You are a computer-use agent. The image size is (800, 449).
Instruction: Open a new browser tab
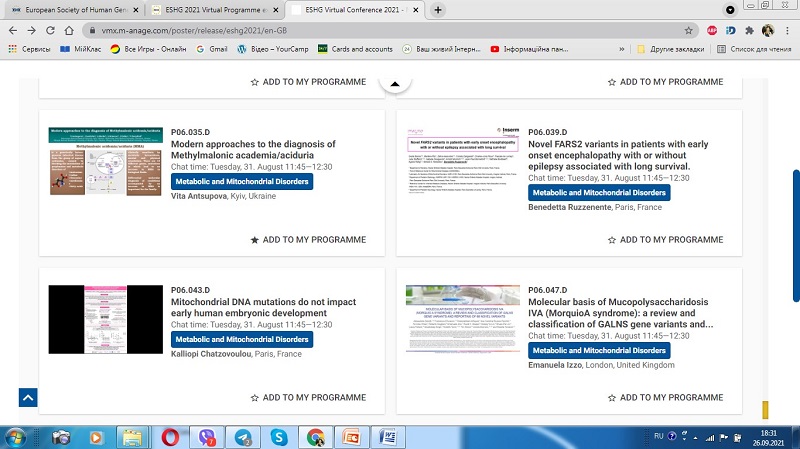point(438,9)
